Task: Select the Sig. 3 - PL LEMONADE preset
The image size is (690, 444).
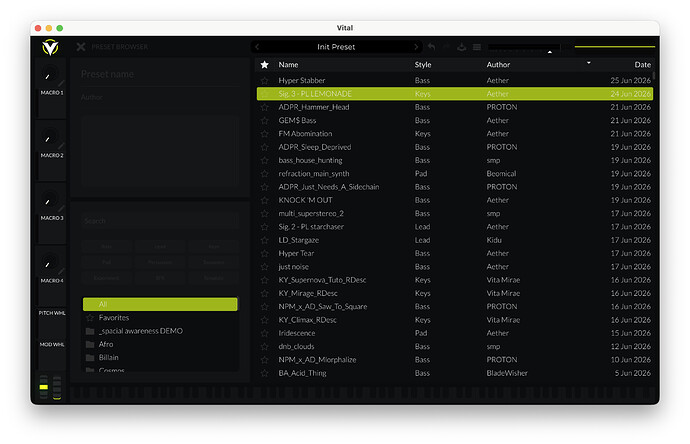Action: pyautogui.click(x=455, y=94)
